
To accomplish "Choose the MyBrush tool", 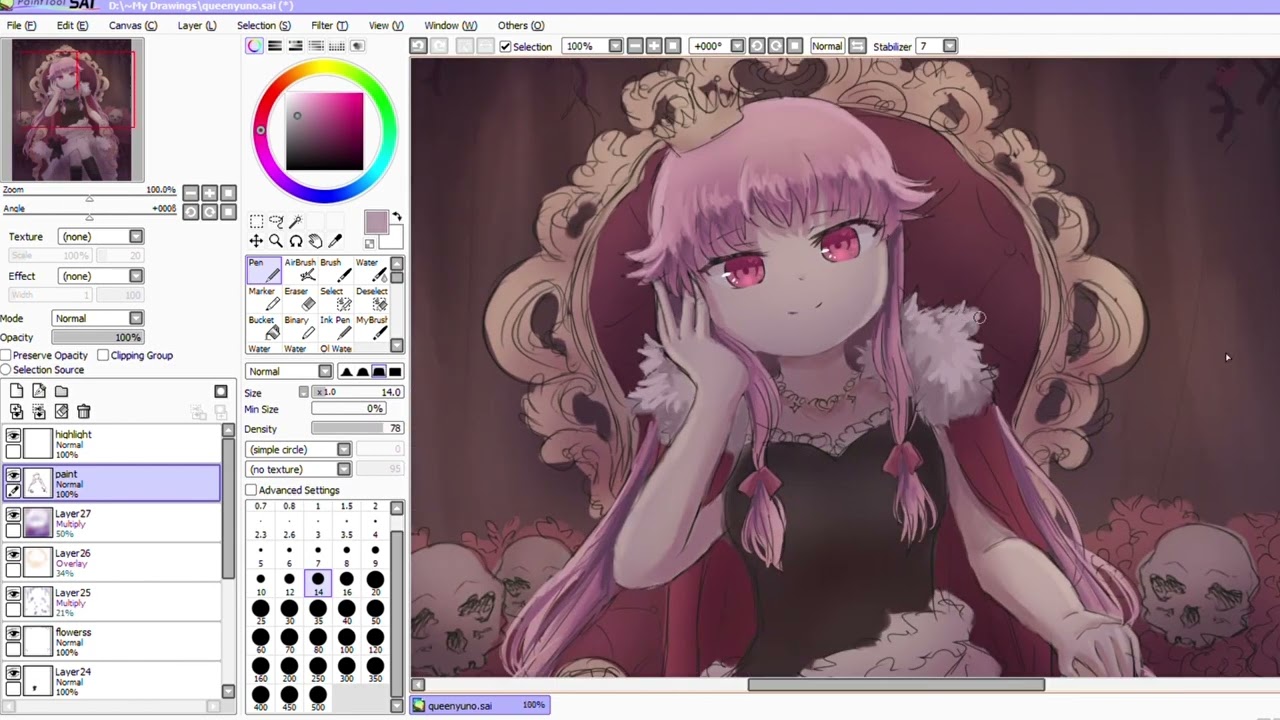I will point(372,327).
